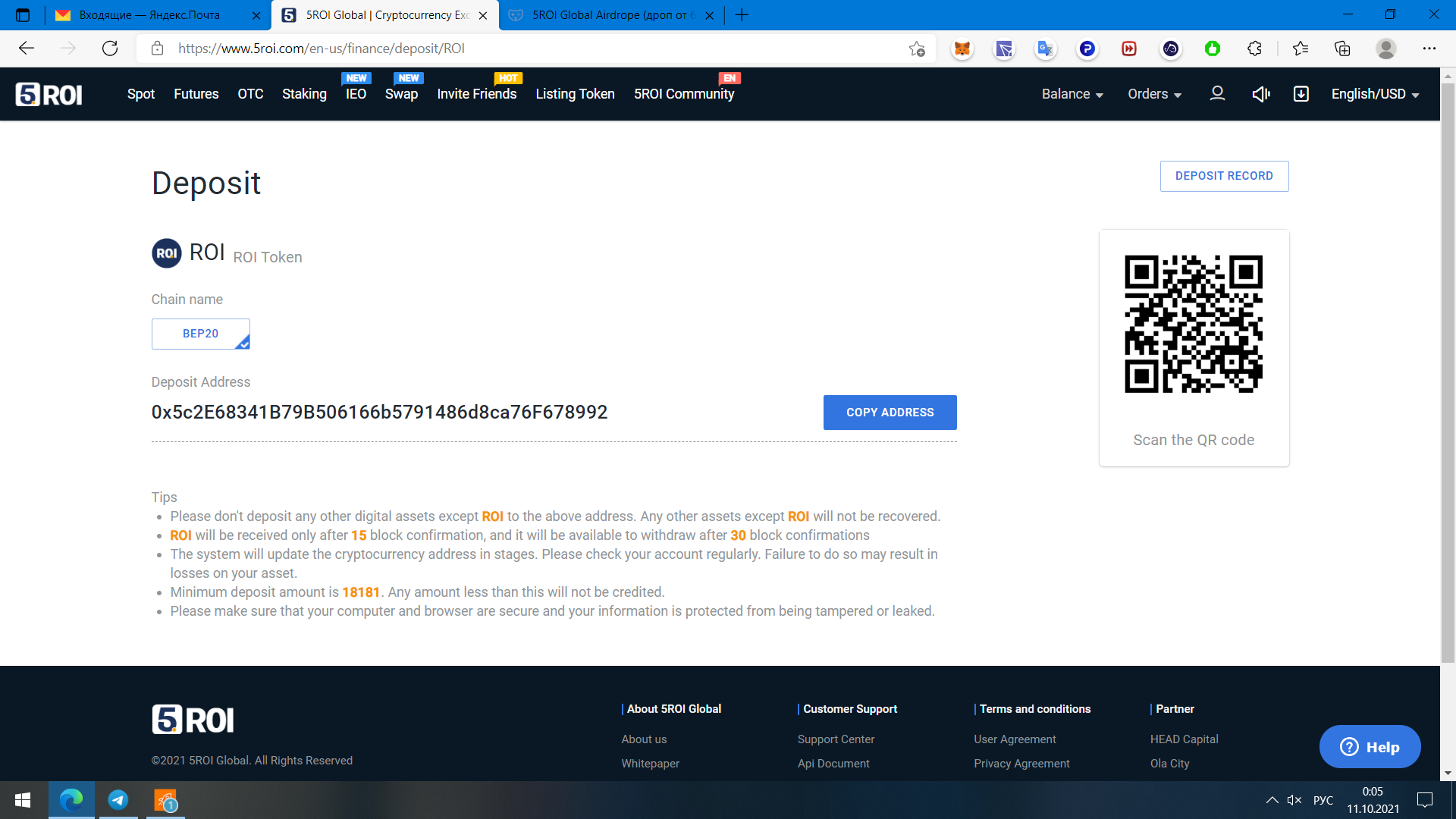Open HEAD Capital partner link
This screenshot has height=819, width=1456.
(x=1184, y=739)
